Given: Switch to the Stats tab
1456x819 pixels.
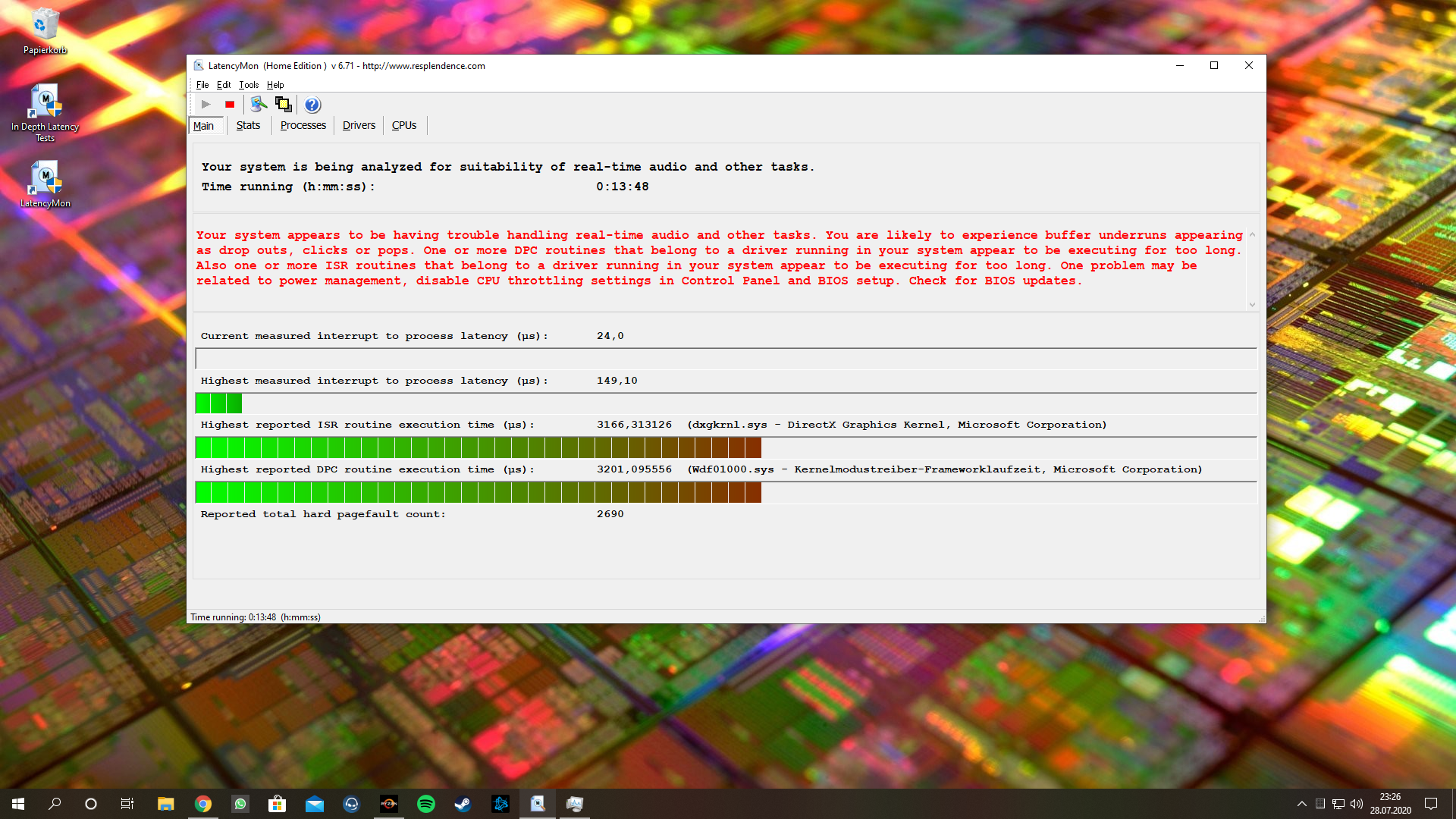Looking at the screenshot, I should [x=248, y=126].
